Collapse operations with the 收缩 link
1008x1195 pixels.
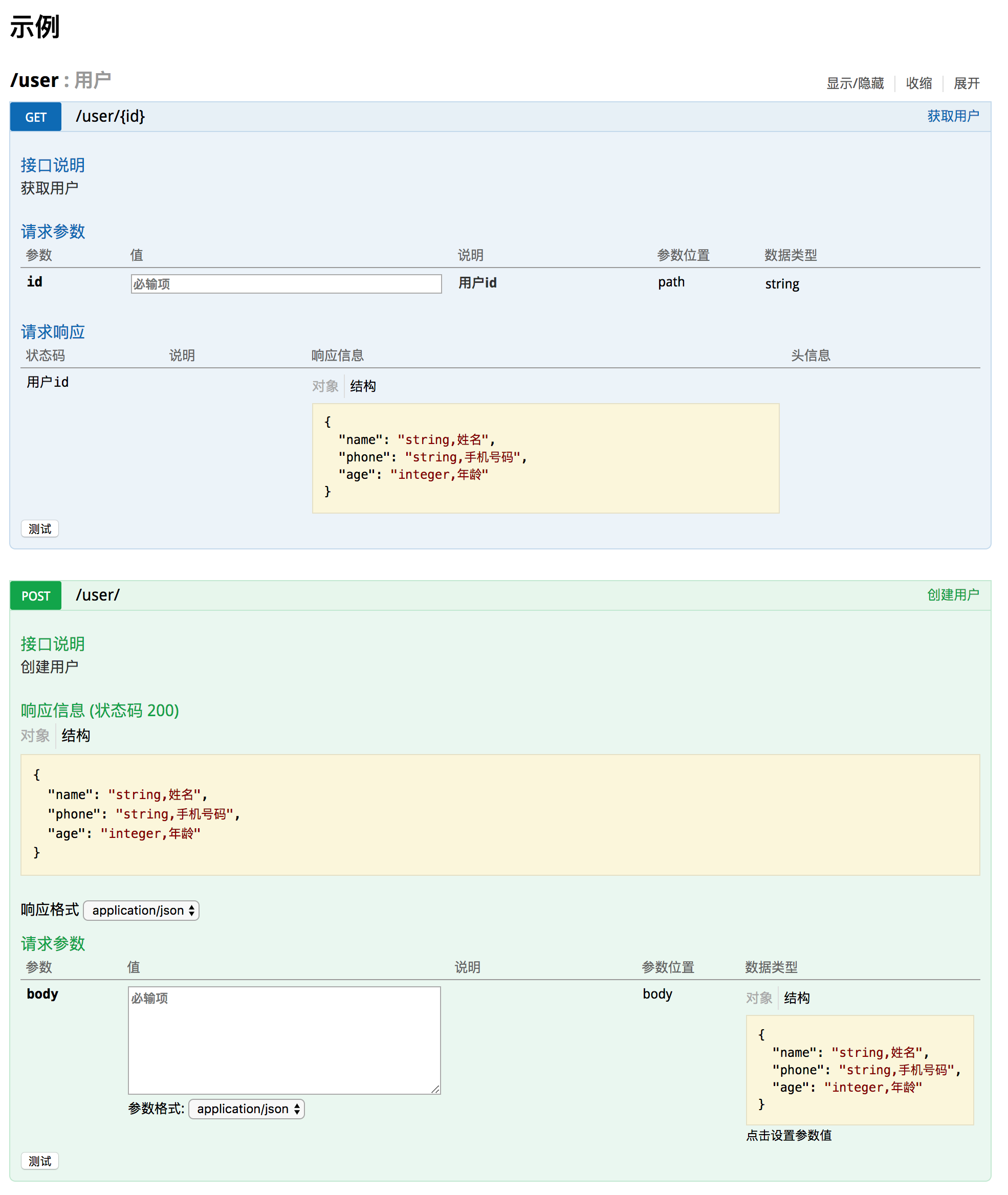pos(918,83)
